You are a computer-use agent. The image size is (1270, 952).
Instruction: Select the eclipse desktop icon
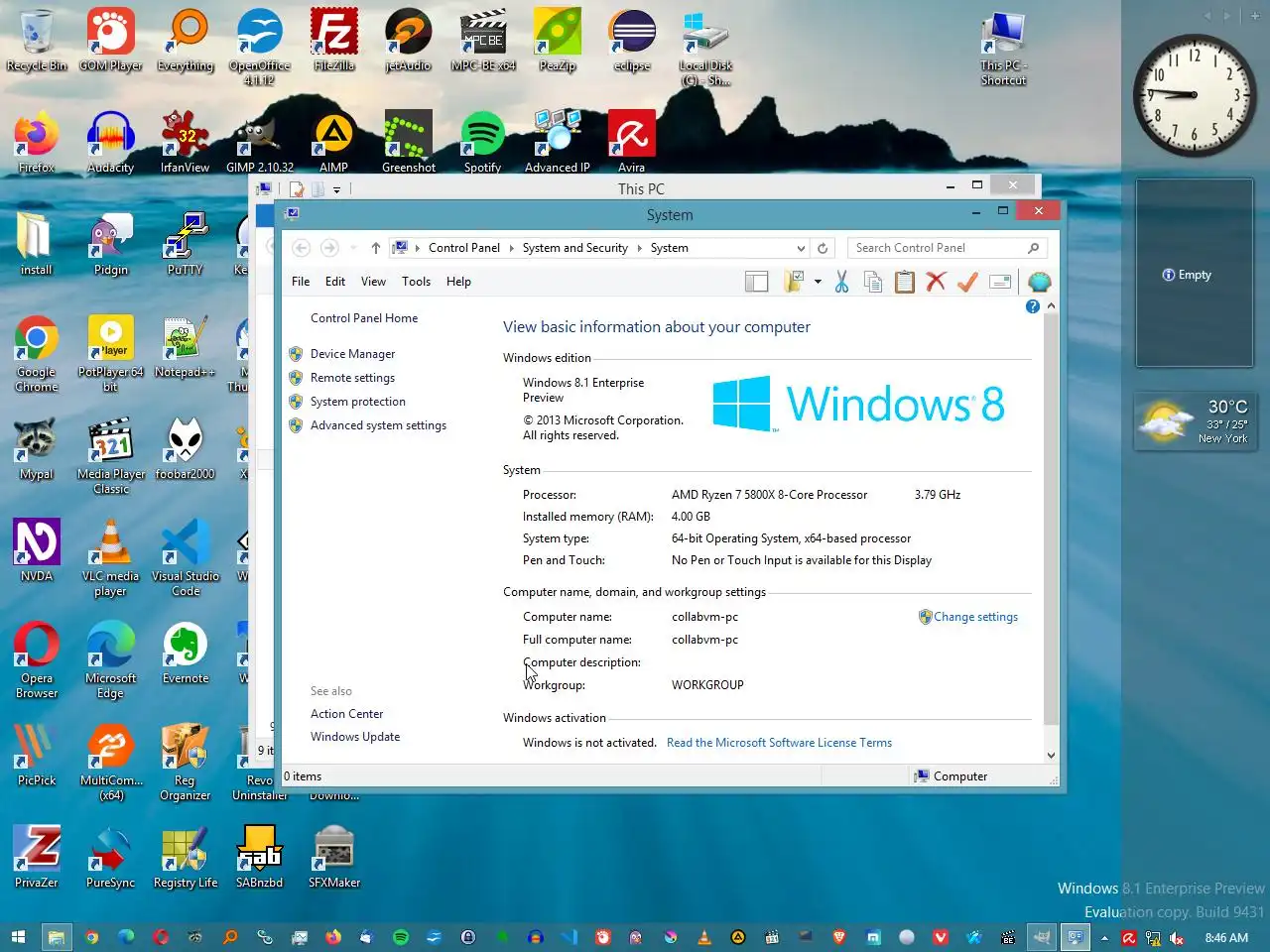(632, 40)
